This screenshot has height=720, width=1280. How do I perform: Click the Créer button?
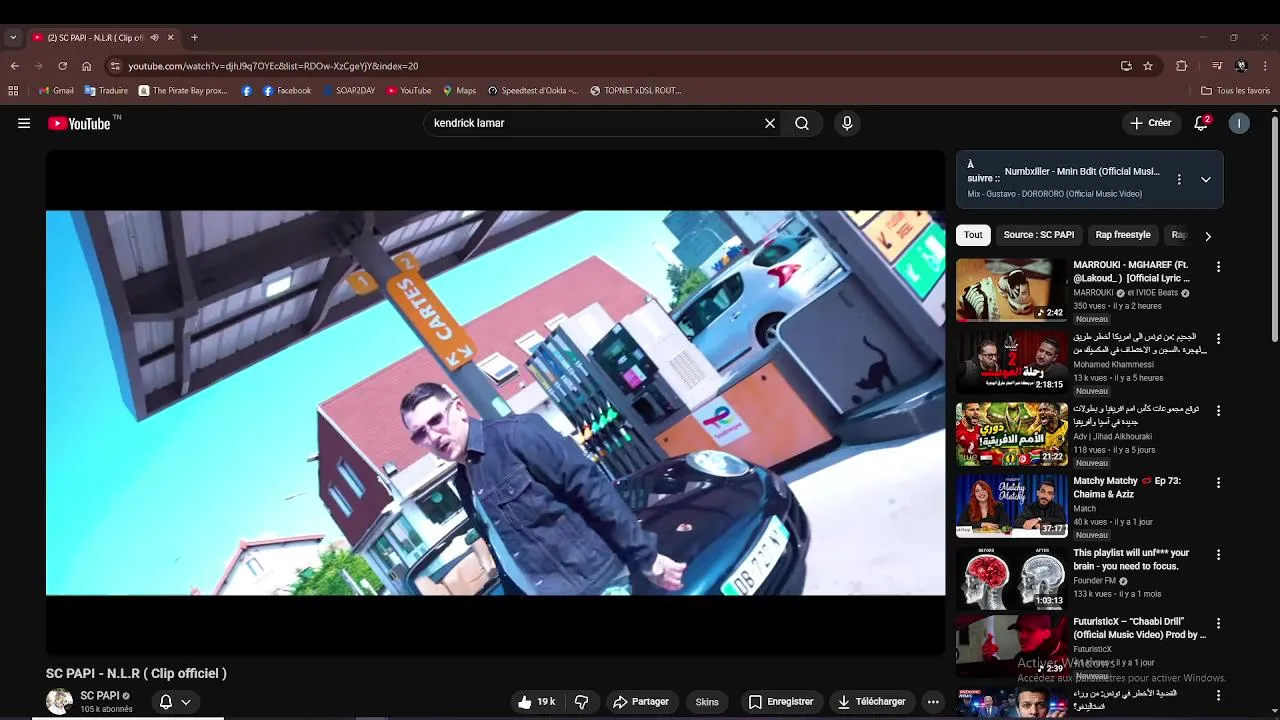1151,123
